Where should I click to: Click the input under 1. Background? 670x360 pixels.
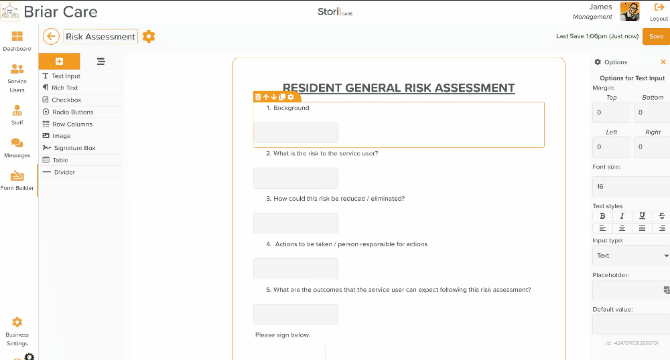[x=296, y=132]
